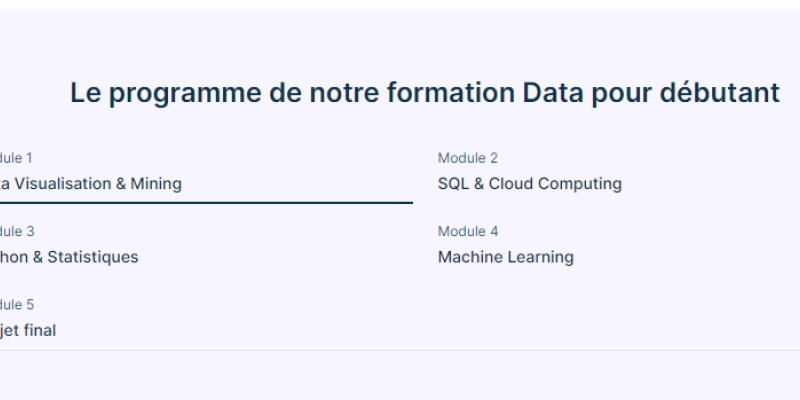Image resolution: width=800 pixels, height=400 pixels.
Task: Switch to the Module 3 label
Action: tap(16, 232)
